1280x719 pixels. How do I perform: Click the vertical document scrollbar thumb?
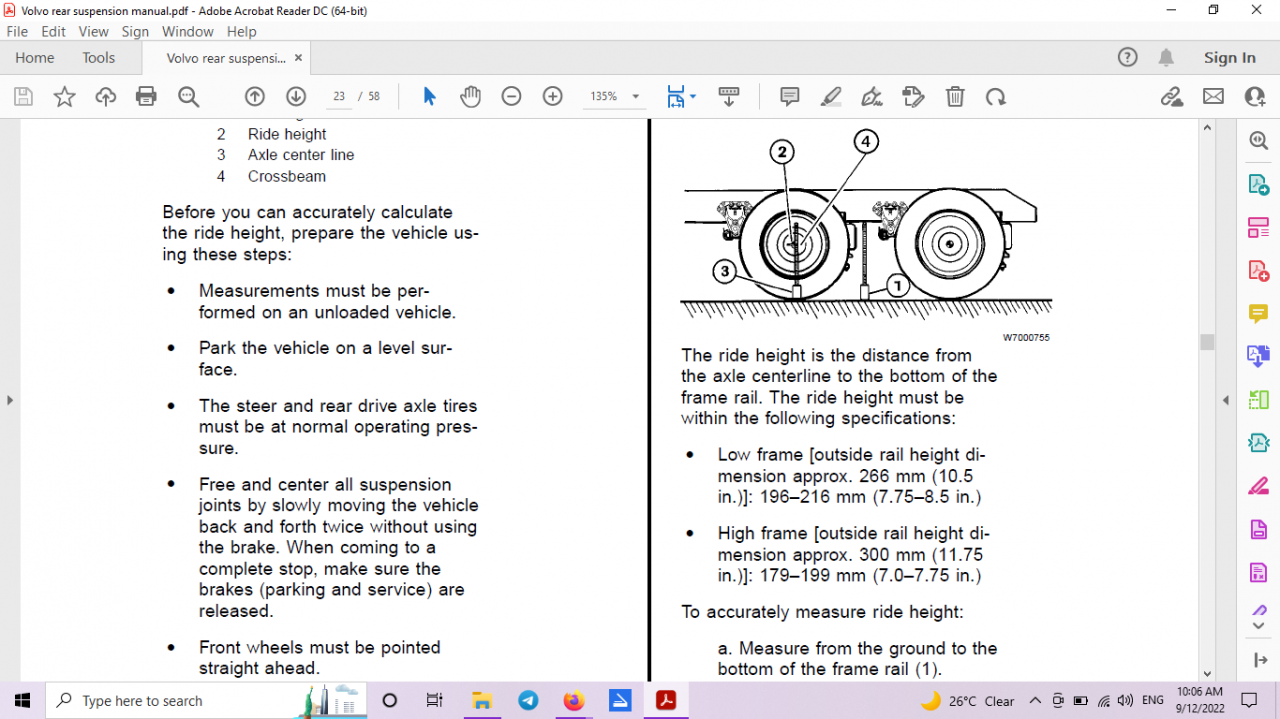[1207, 342]
